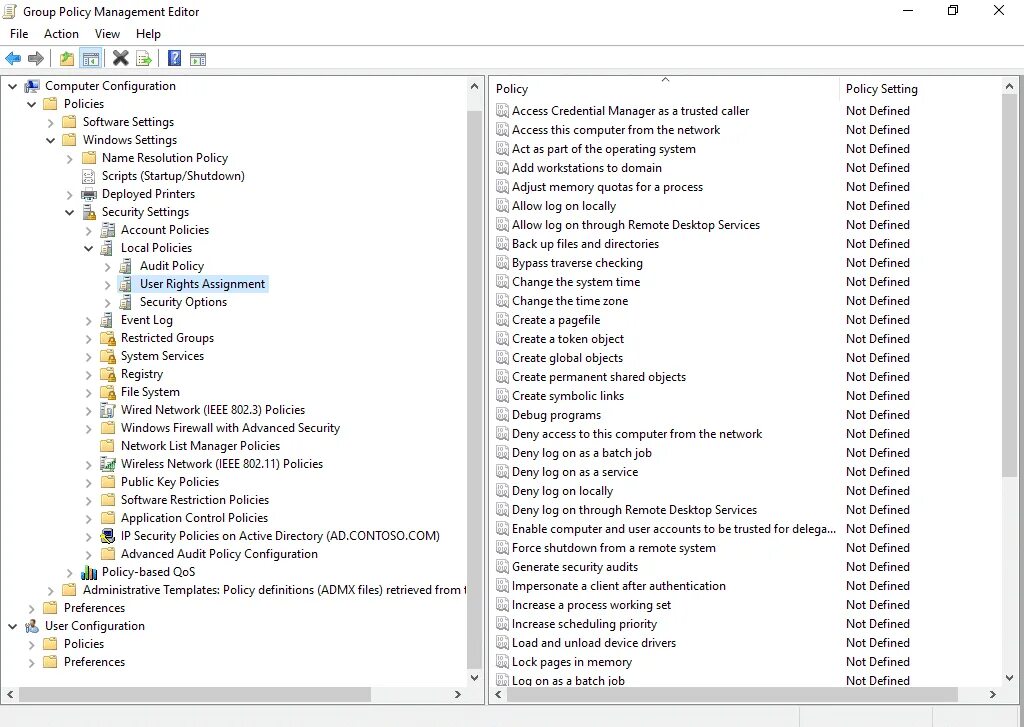Open the Action menu
Image resolution: width=1024 pixels, height=727 pixels.
[61, 34]
